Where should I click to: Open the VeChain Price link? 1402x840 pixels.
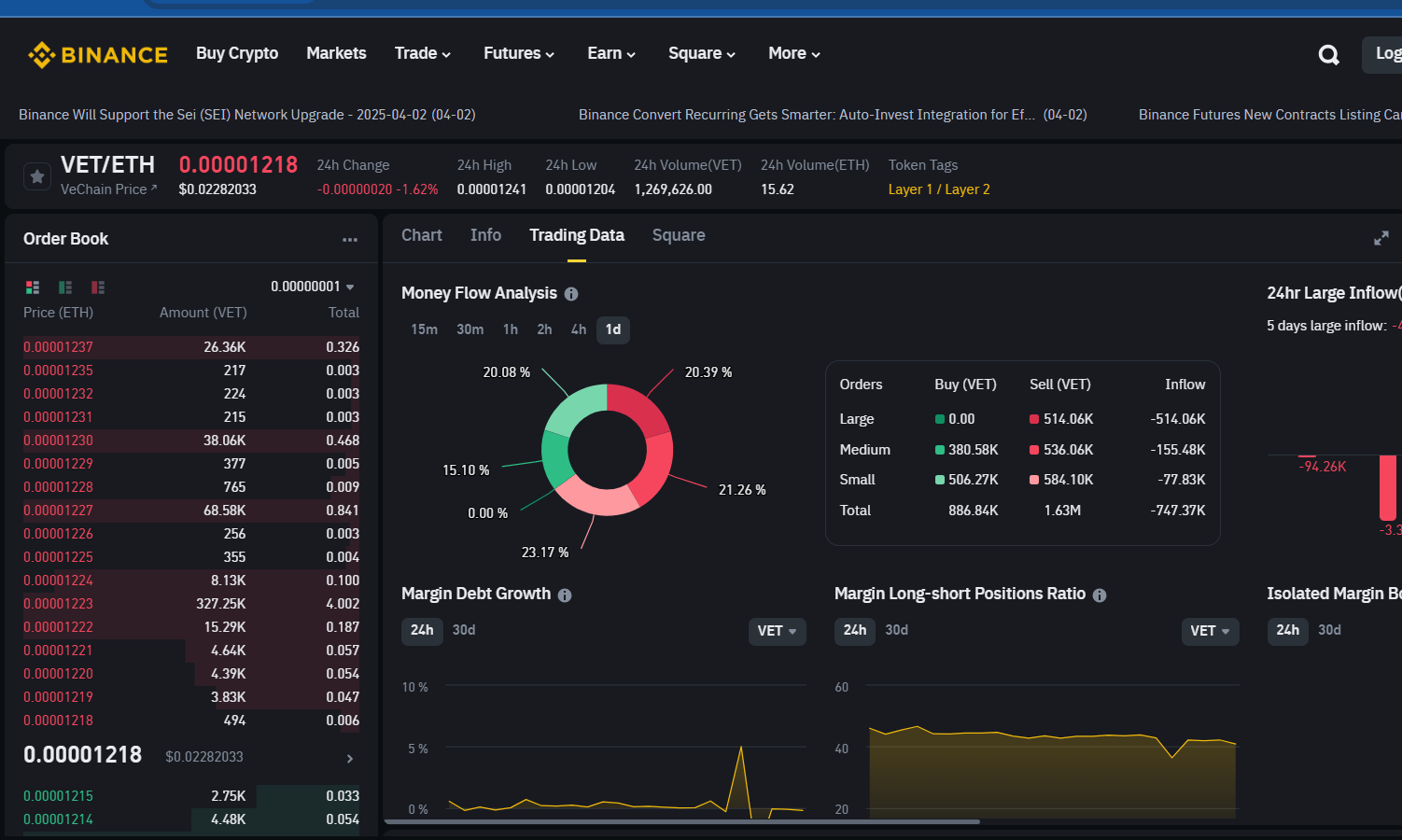(109, 189)
